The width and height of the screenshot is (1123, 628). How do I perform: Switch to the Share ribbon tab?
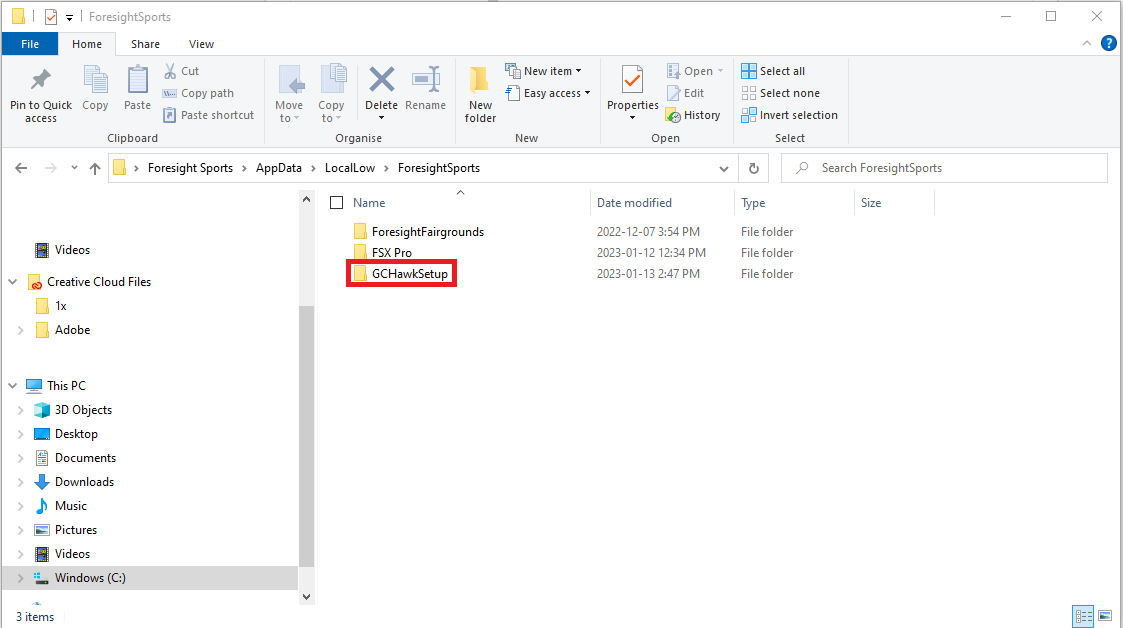coord(145,44)
